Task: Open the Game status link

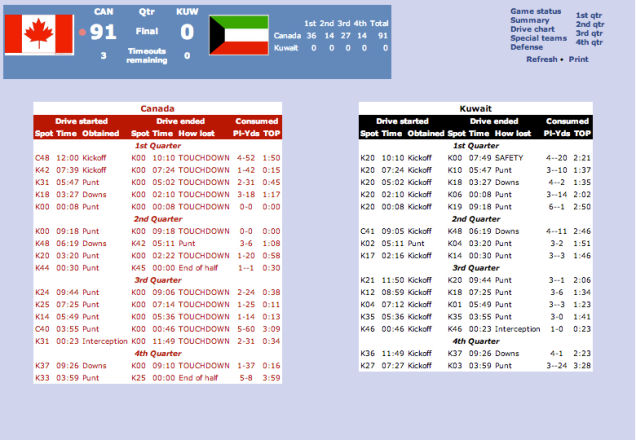Action: pyautogui.click(x=535, y=11)
